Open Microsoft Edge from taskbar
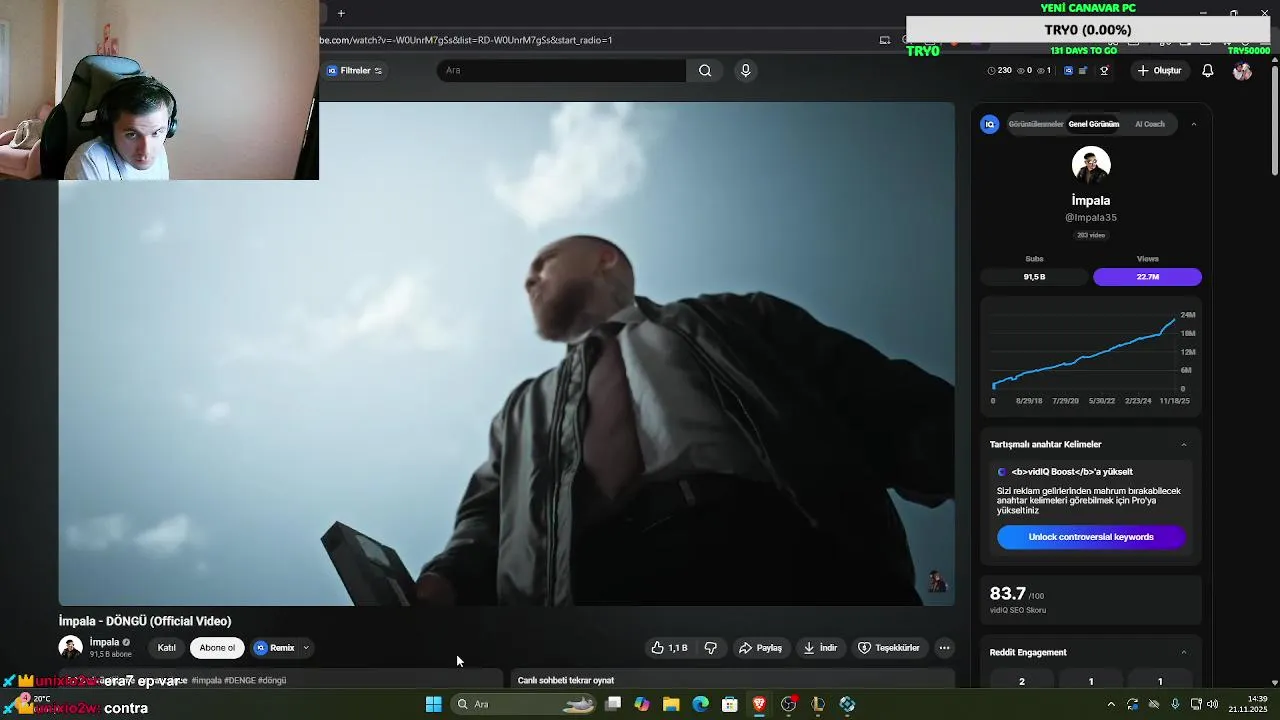This screenshot has width=1280, height=720. click(x=700, y=704)
